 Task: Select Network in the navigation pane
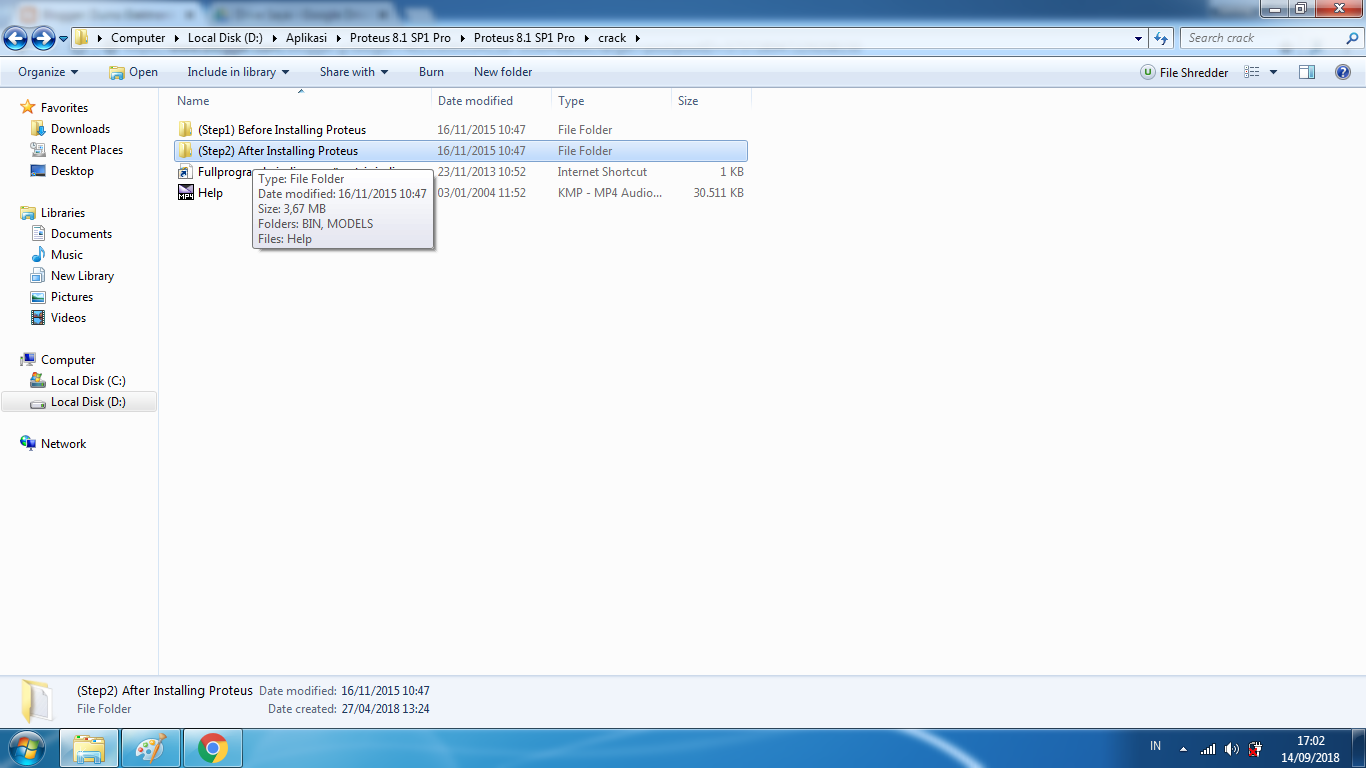[63, 444]
